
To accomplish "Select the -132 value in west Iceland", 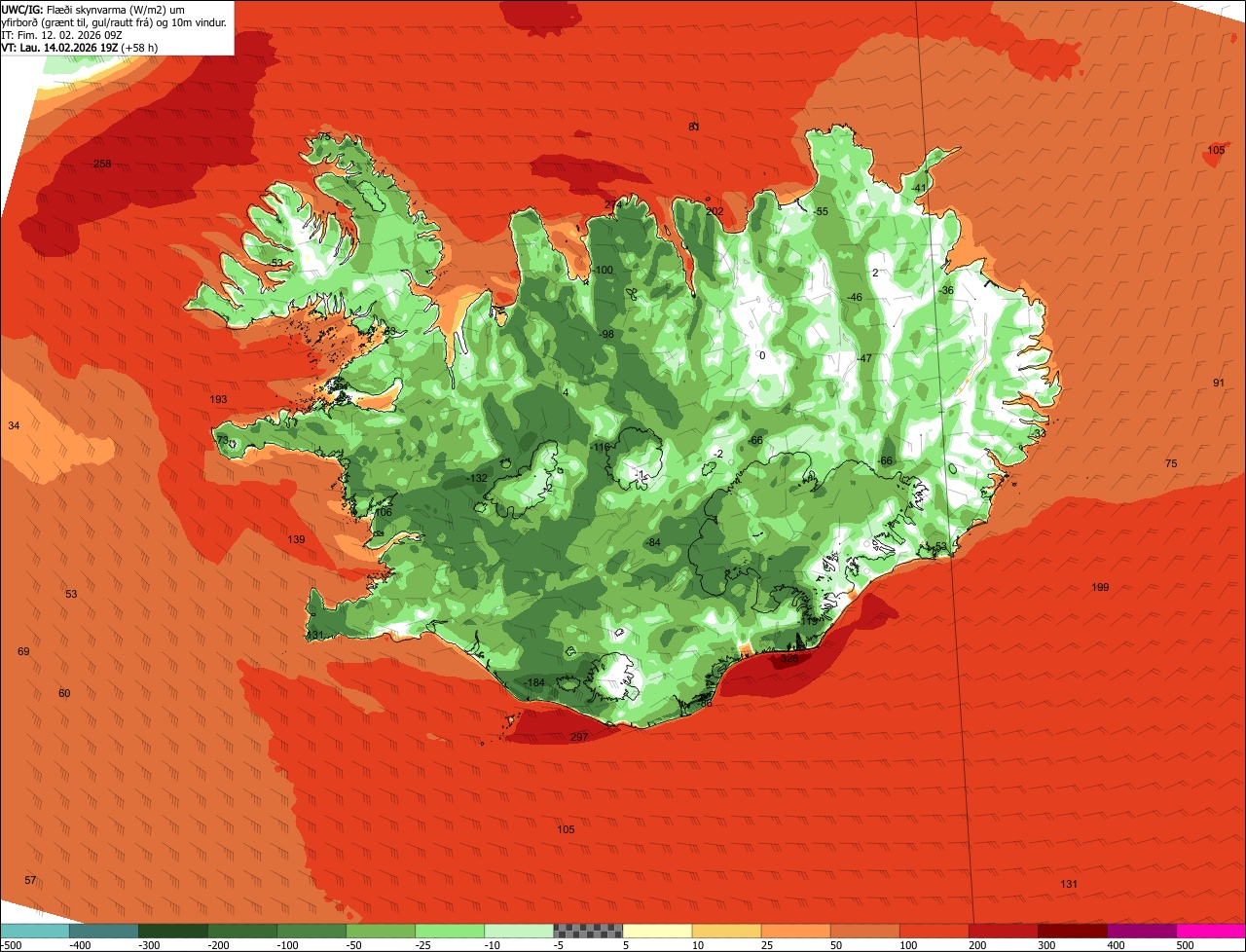I will 478,478.
